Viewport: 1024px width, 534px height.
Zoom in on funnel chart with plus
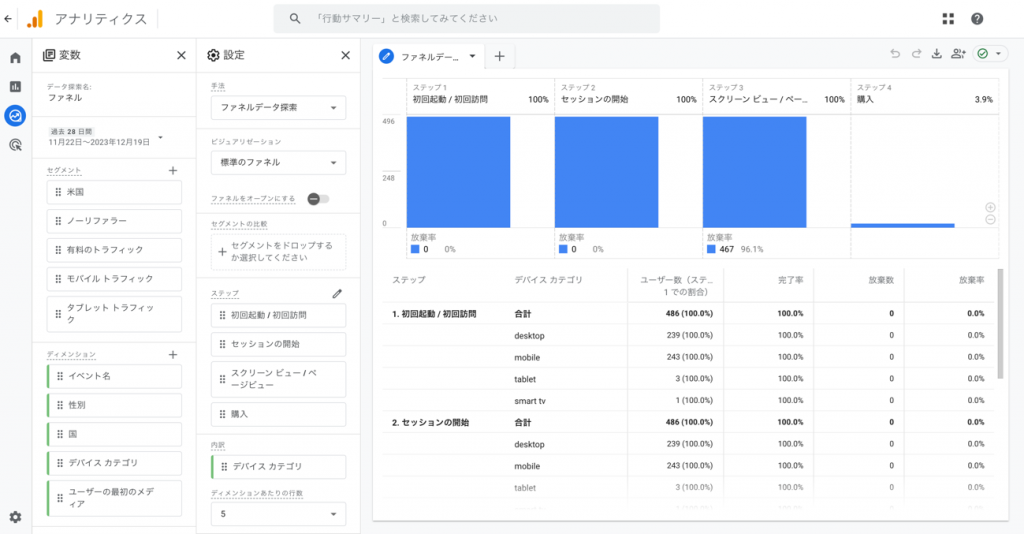pyautogui.click(x=990, y=207)
